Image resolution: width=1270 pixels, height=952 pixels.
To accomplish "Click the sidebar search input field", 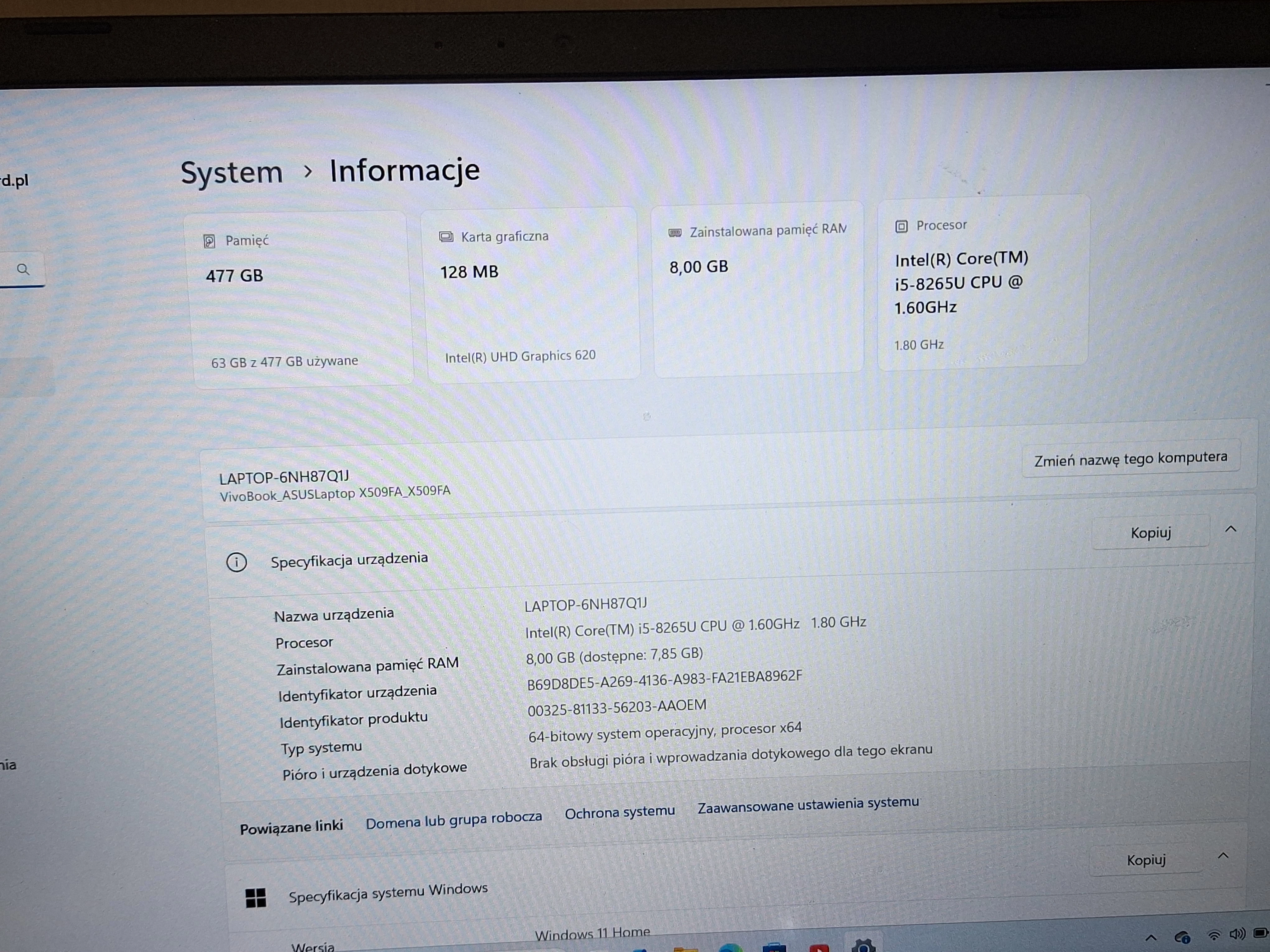I will pyautogui.click(x=22, y=269).
